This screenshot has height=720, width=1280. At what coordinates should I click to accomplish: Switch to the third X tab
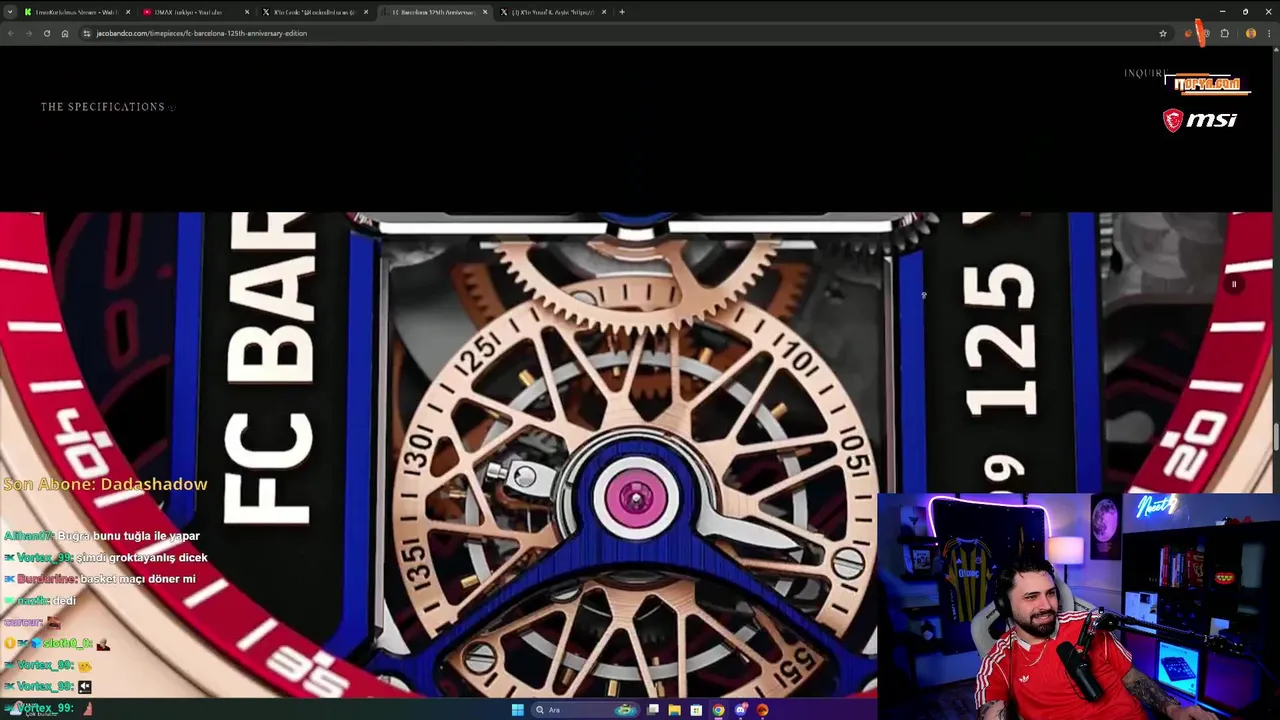(314, 12)
